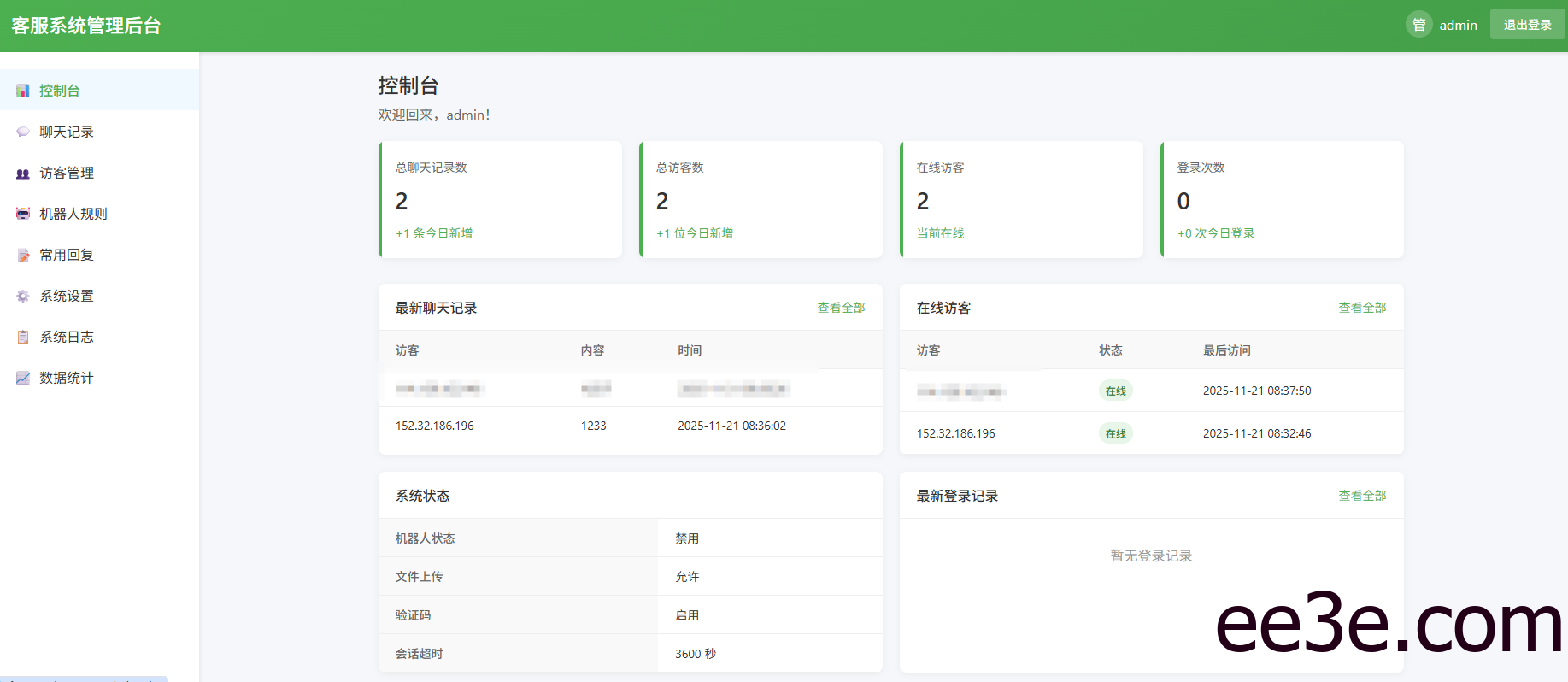Click the notepad icon for 常用回复
The width and height of the screenshot is (1568, 682).
tap(23, 255)
